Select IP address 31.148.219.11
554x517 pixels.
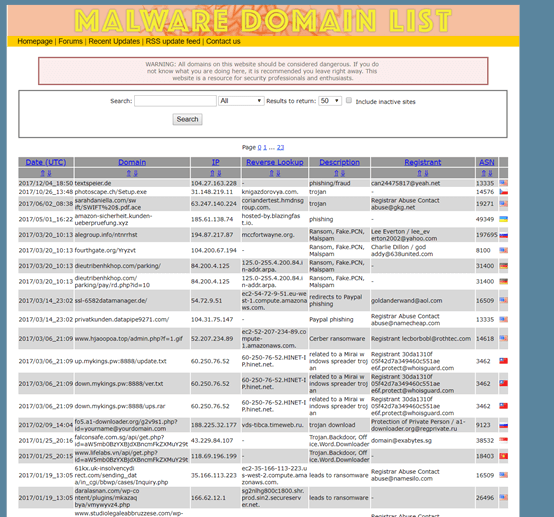pos(212,192)
